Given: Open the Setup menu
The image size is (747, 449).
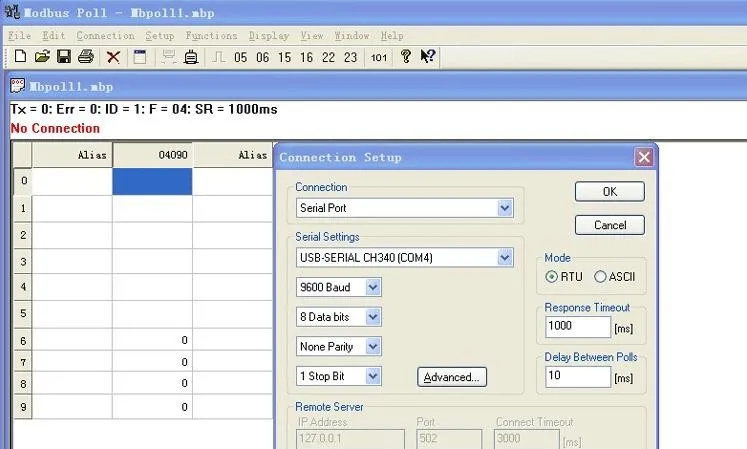Looking at the screenshot, I should click(x=160, y=36).
